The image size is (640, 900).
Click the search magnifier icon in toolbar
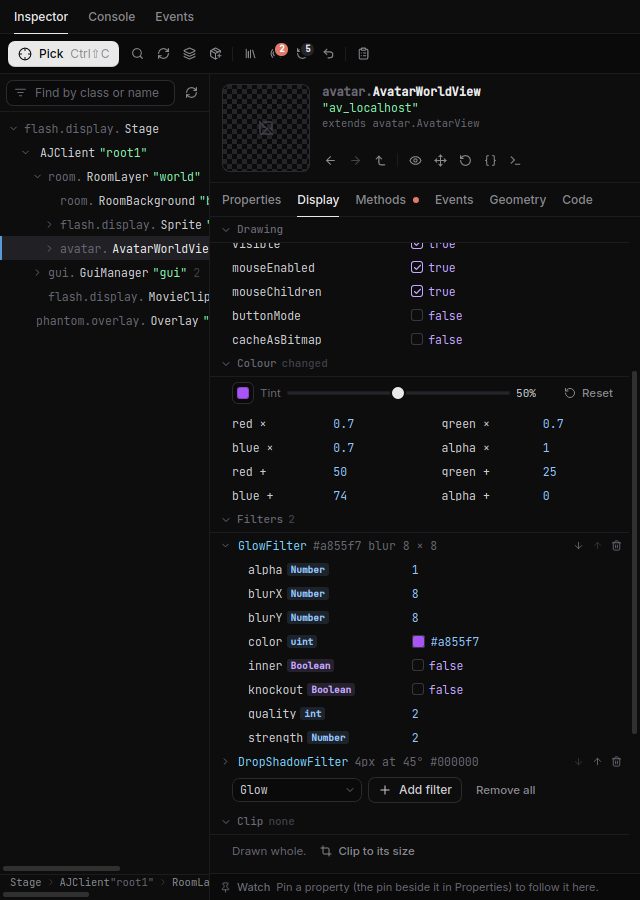pos(137,54)
